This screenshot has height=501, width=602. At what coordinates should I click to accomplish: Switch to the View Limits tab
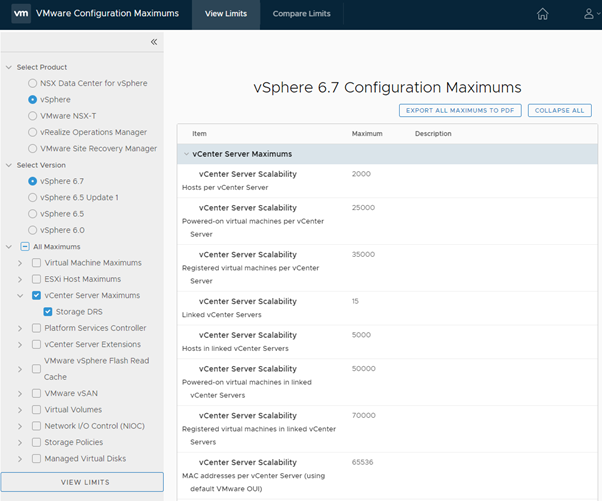[226, 14]
